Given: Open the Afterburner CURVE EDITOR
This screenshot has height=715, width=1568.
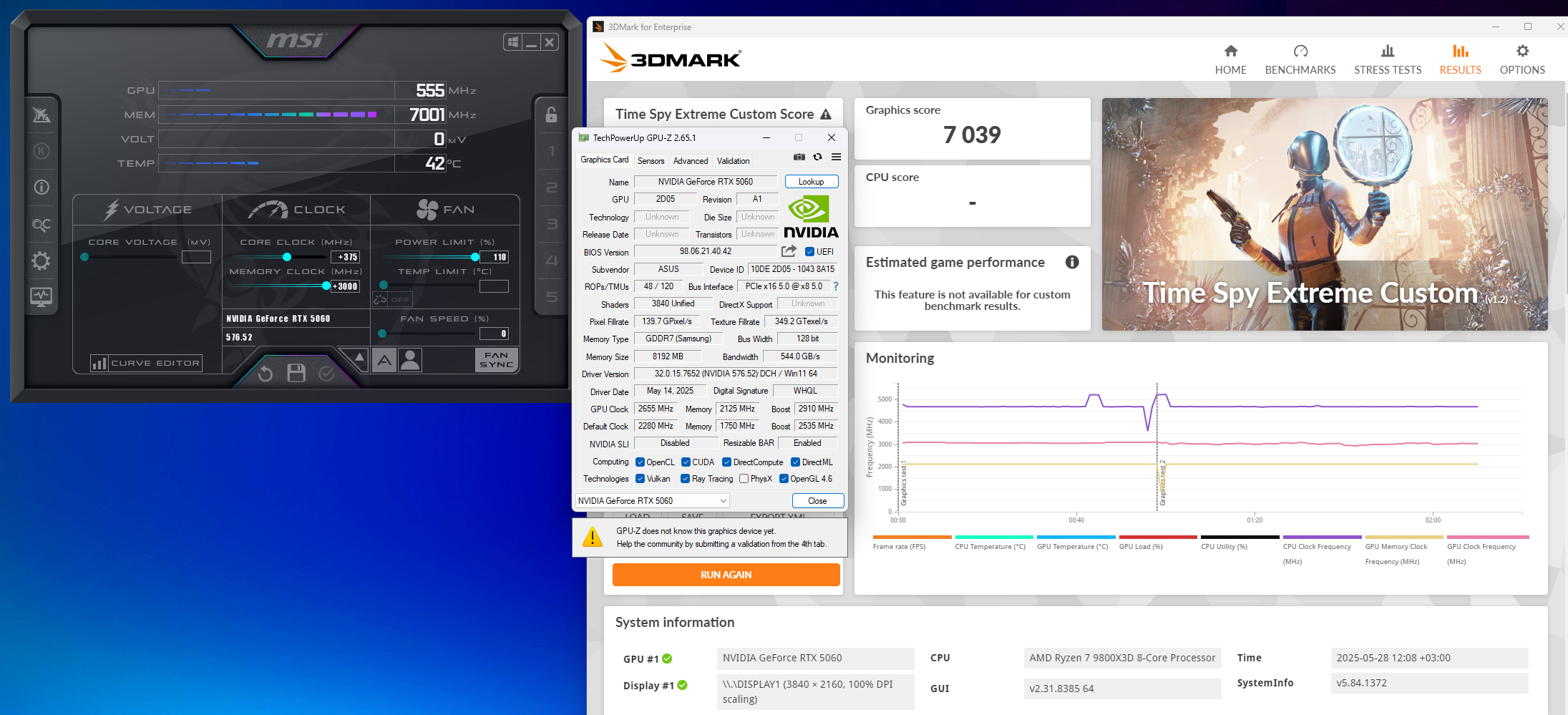Looking at the screenshot, I should [146, 364].
